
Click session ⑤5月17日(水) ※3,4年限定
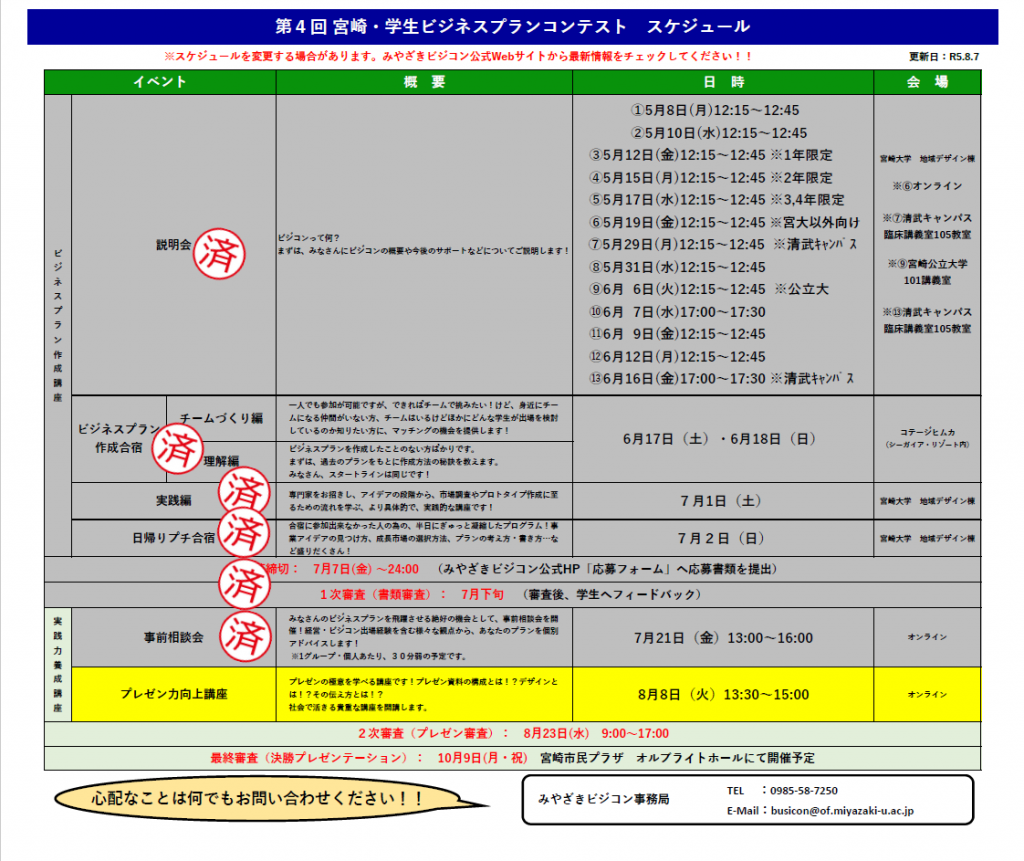point(717,200)
